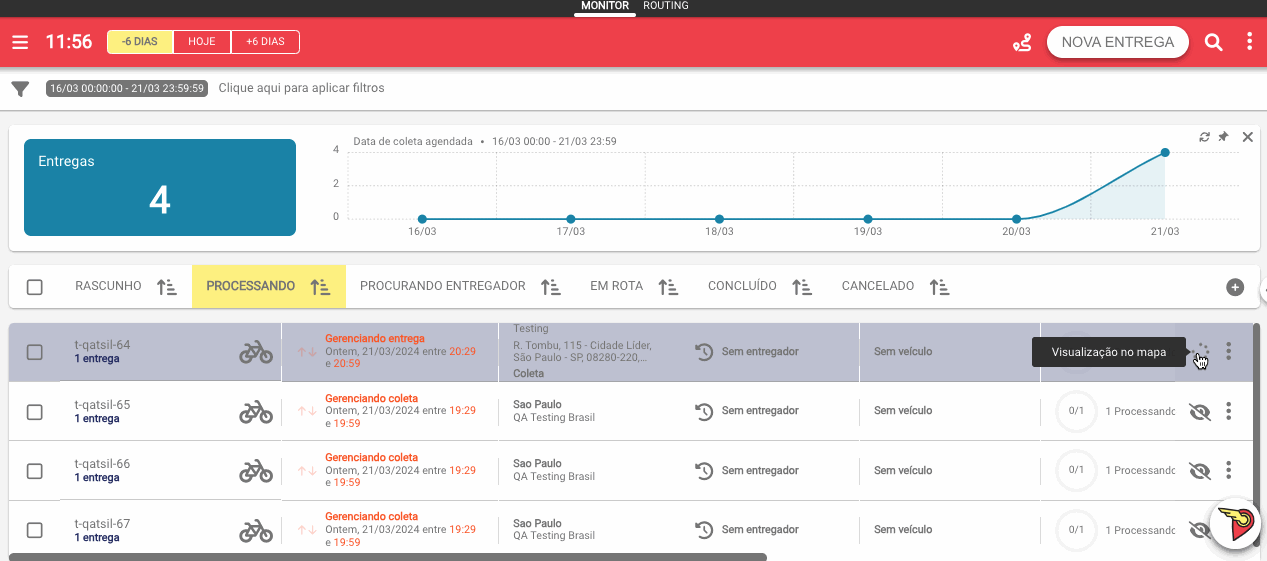
Task: Click the 21/03 chart data point
Action: click(x=1165, y=152)
